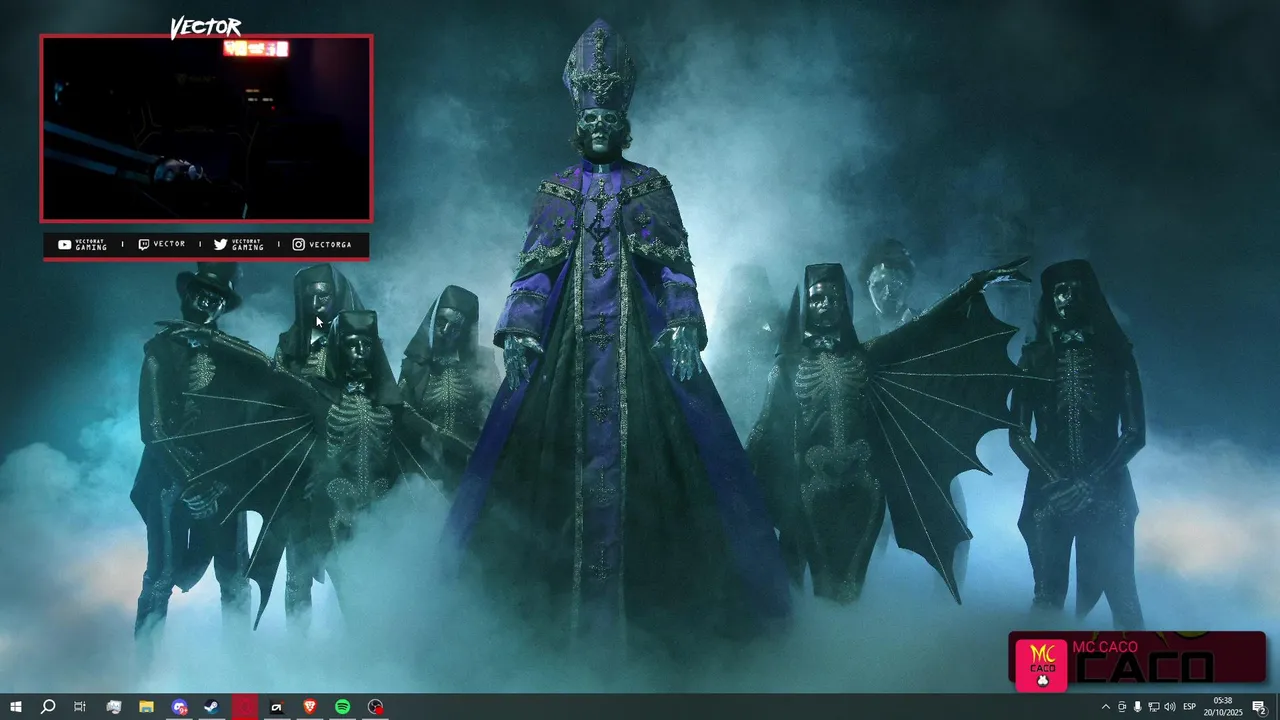Switch ESP input language indicator
1280x720 pixels.
[x=1190, y=707]
